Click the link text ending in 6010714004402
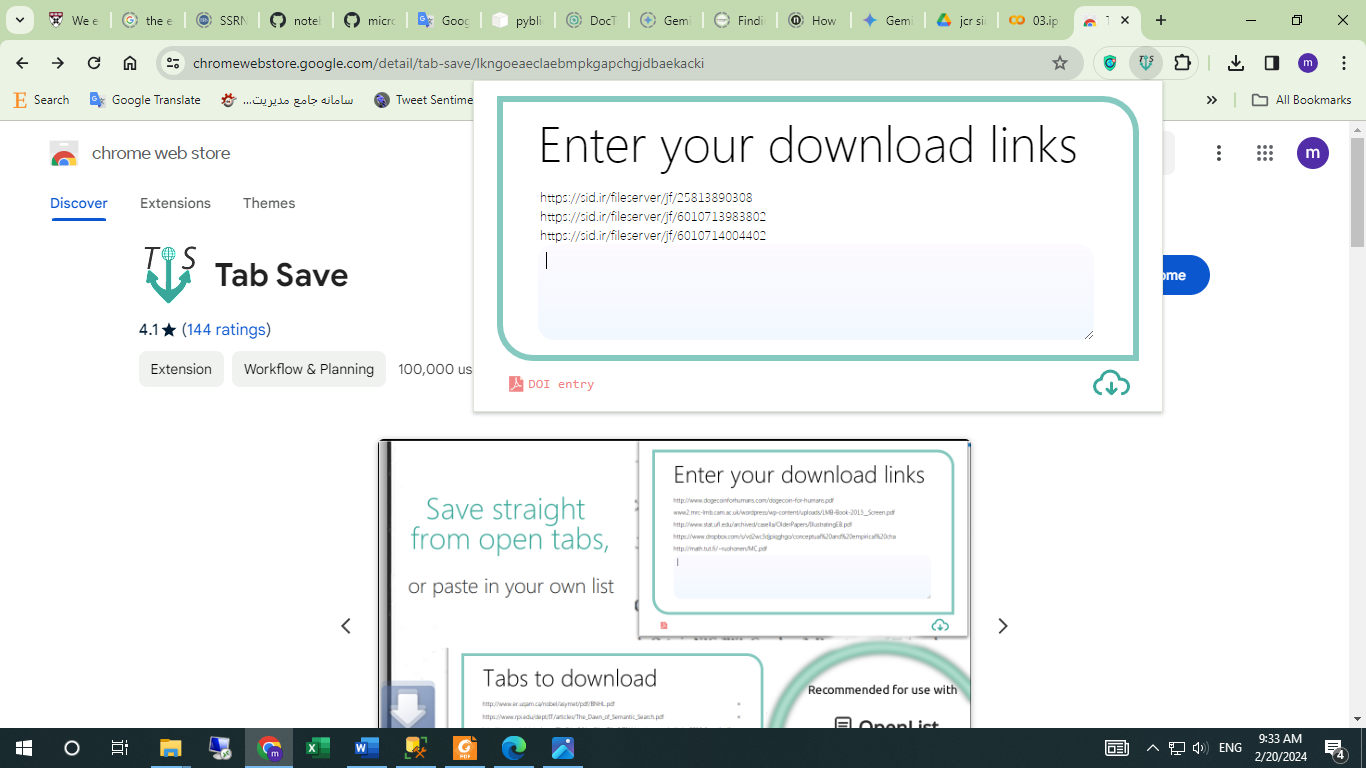The height and width of the screenshot is (768, 1366). tap(653, 236)
